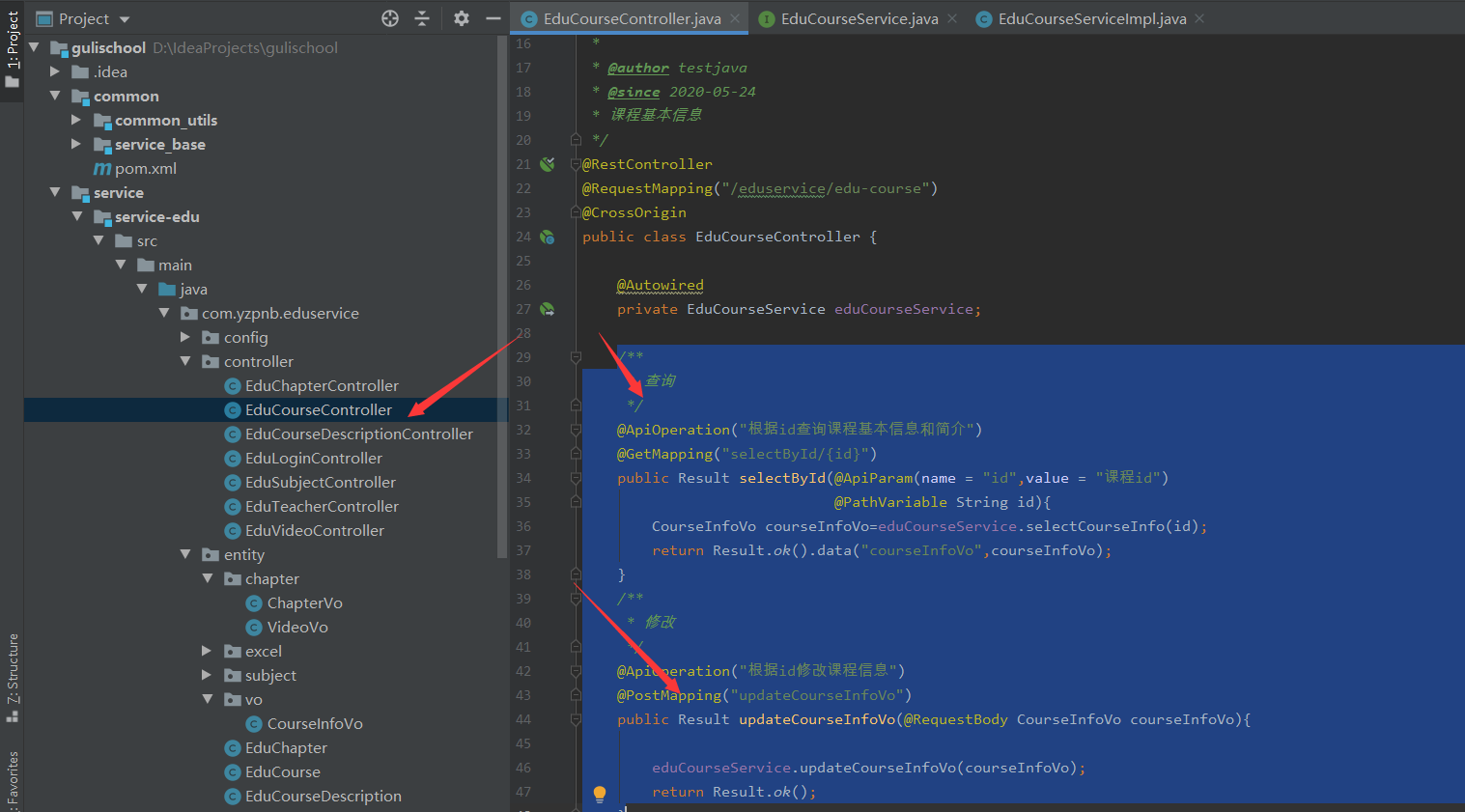
Task: Close the EduCourseController.java tab
Action: click(735, 18)
